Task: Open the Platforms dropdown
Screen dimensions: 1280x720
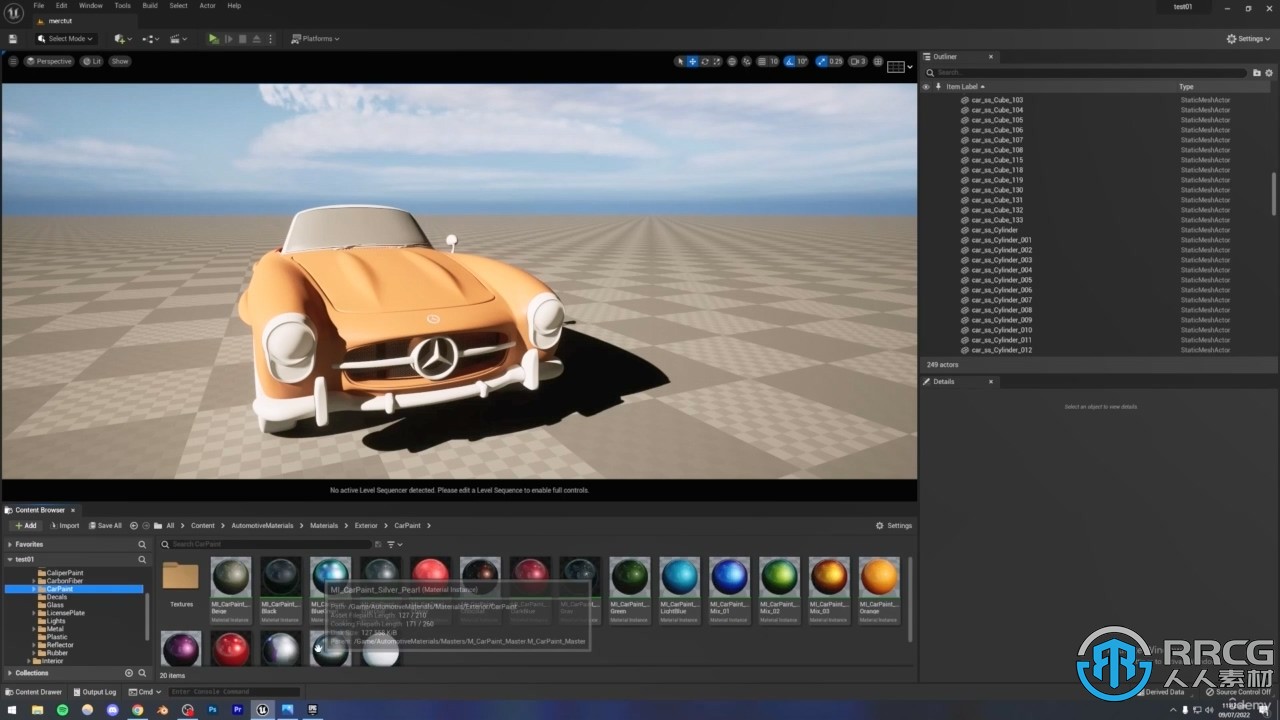Action: (315, 39)
